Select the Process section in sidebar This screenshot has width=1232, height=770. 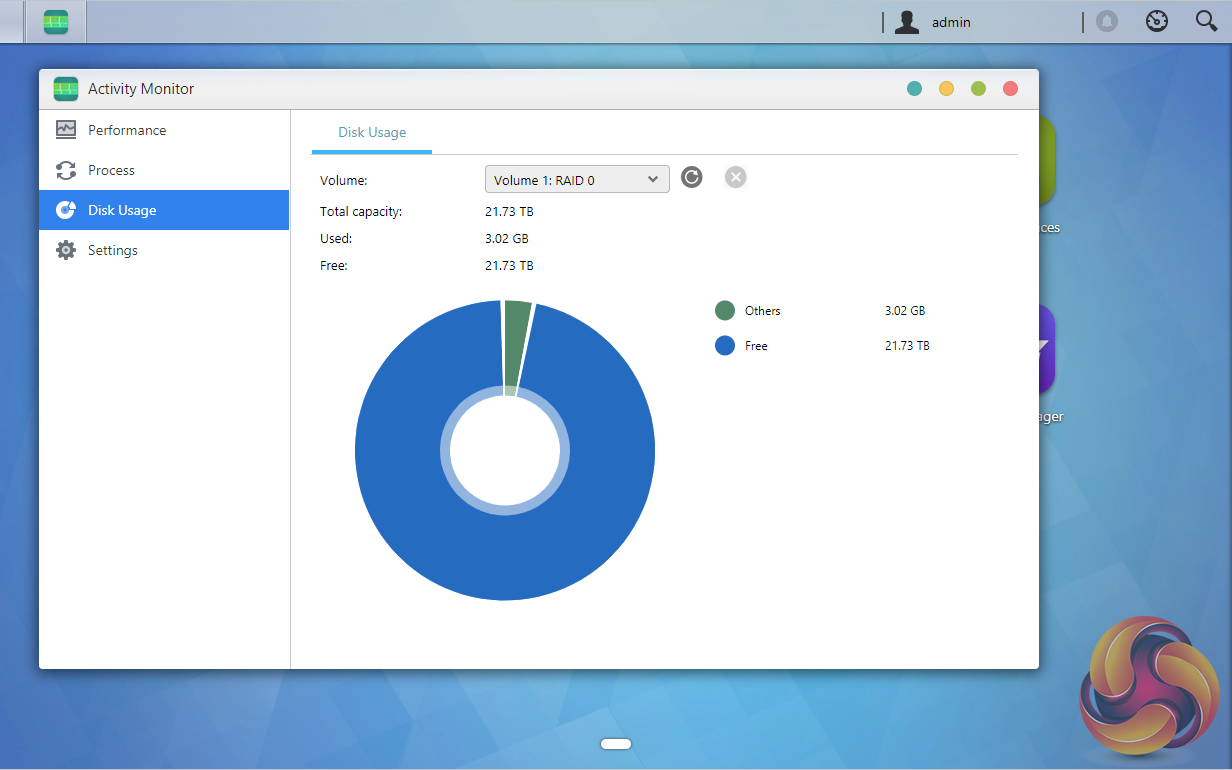coord(111,170)
